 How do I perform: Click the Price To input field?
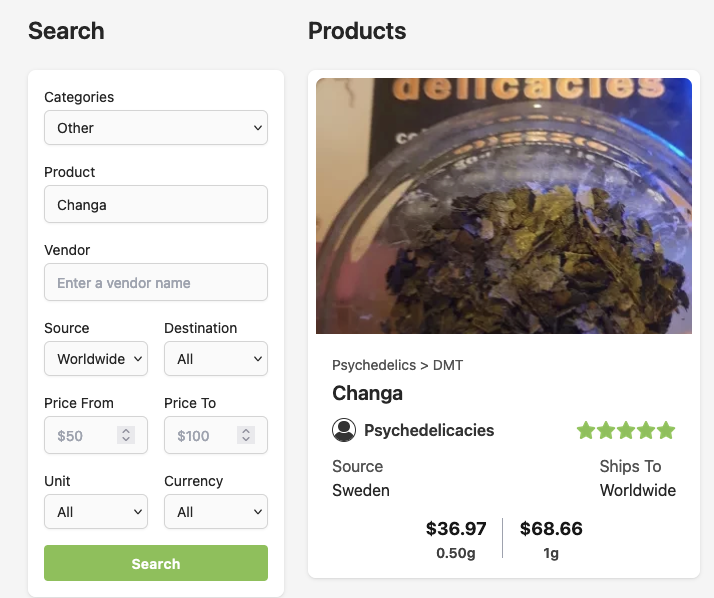pos(202,436)
